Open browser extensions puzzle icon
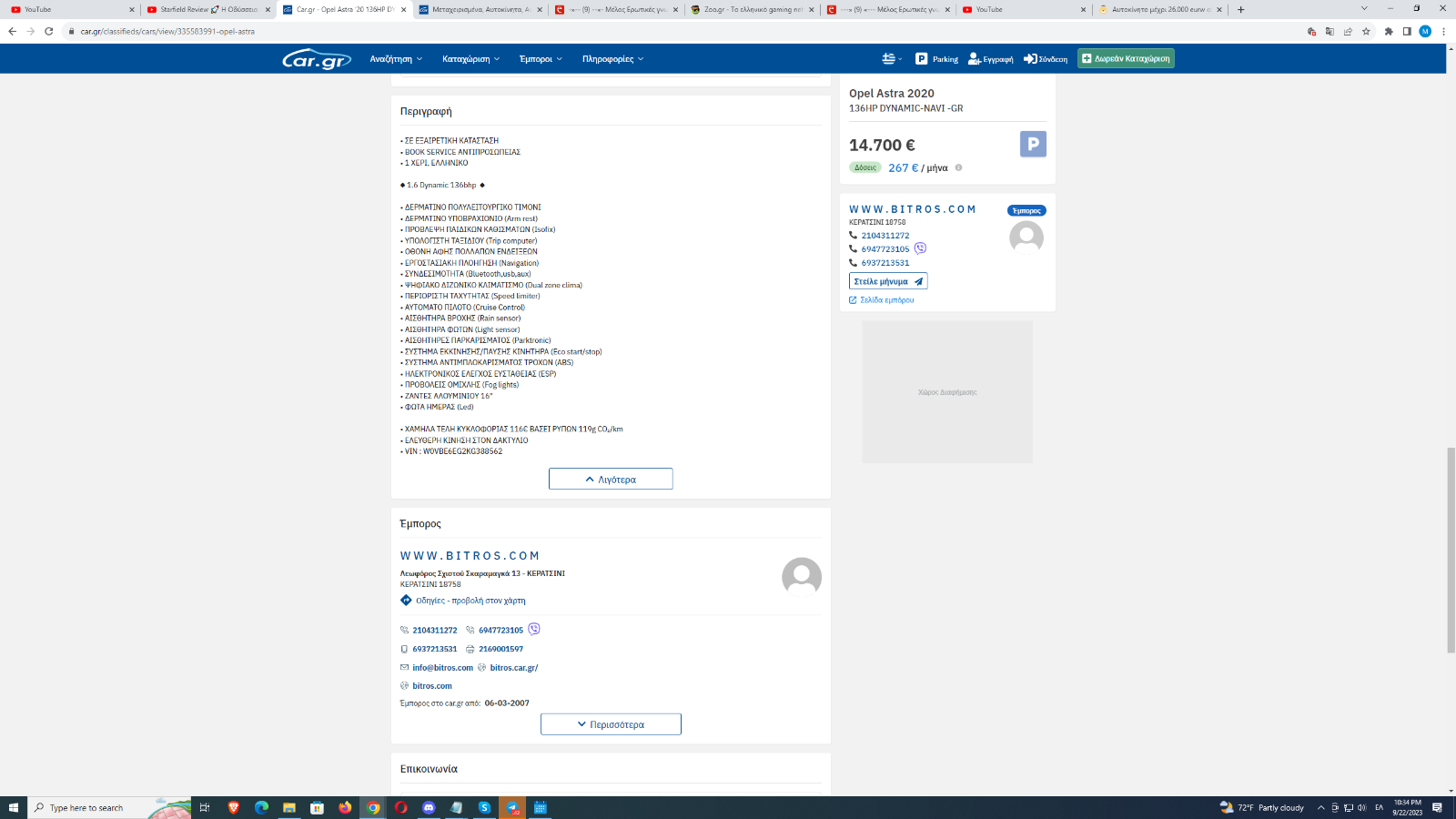The width and height of the screenshot is (1456, 819). [x=1389, y=31]
